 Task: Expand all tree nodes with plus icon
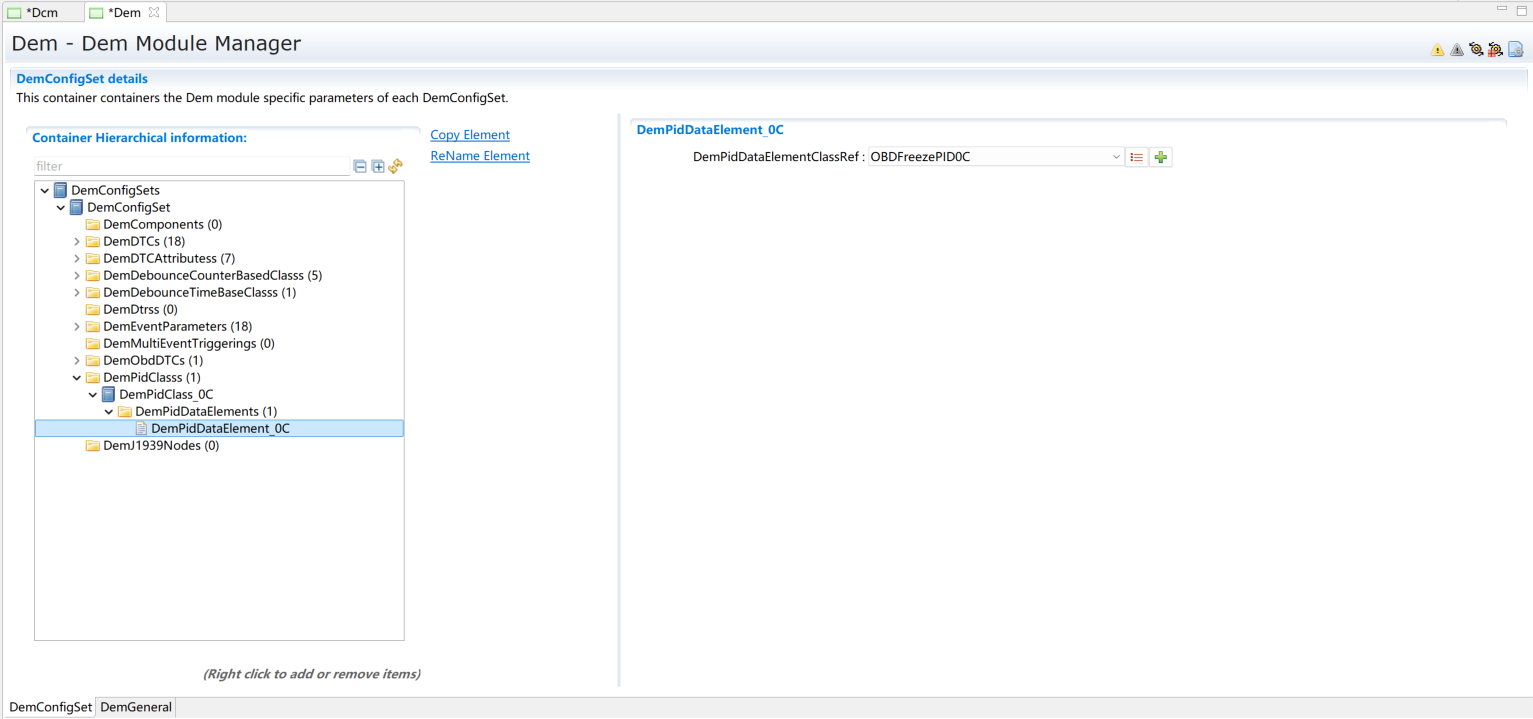378,167
